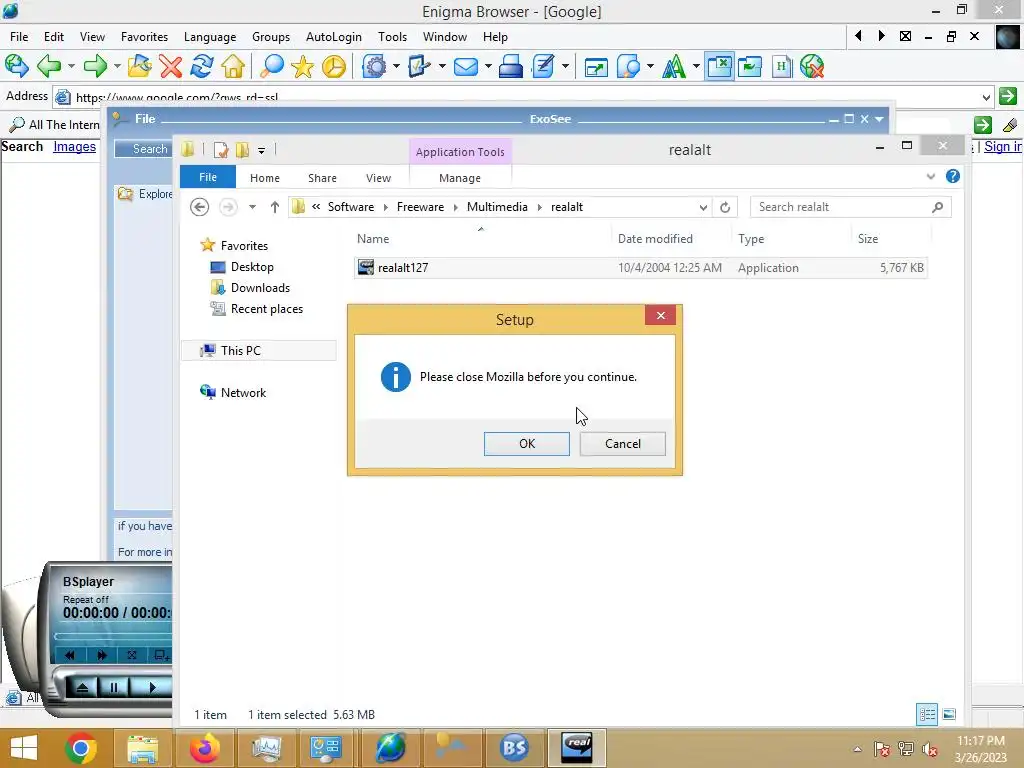Image resolution: width=1024 pixels, height=768 pixels.
Task: Select the realalt127 file row
Action: click(640, 268)
